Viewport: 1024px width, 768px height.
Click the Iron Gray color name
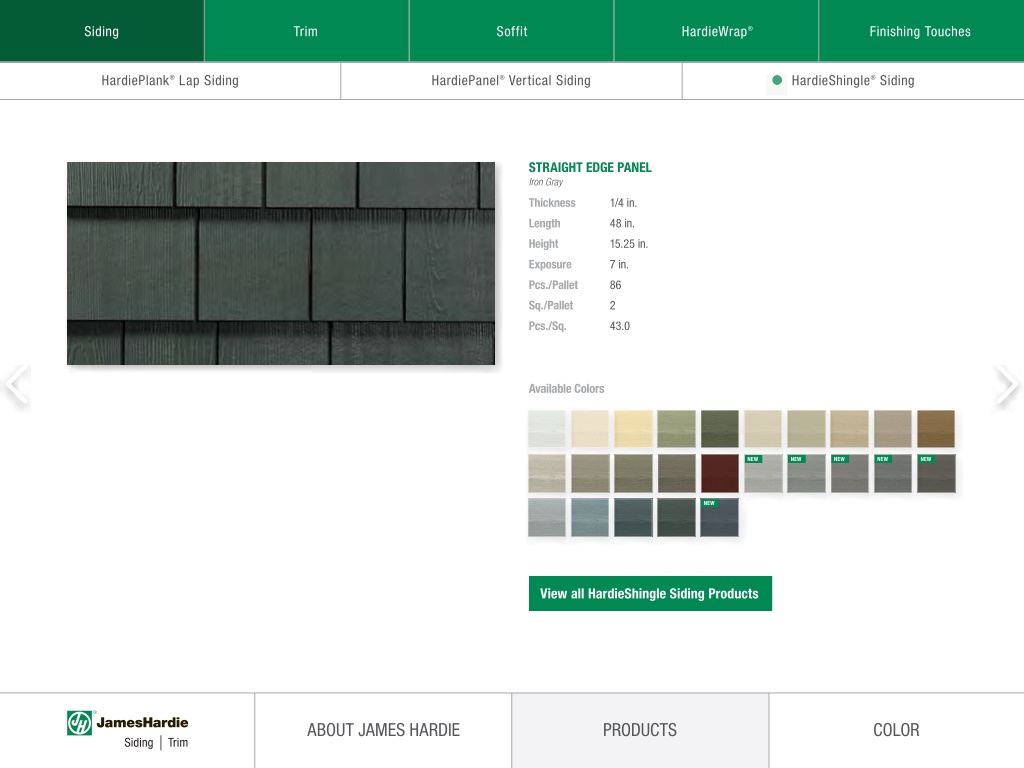[546, 182]
